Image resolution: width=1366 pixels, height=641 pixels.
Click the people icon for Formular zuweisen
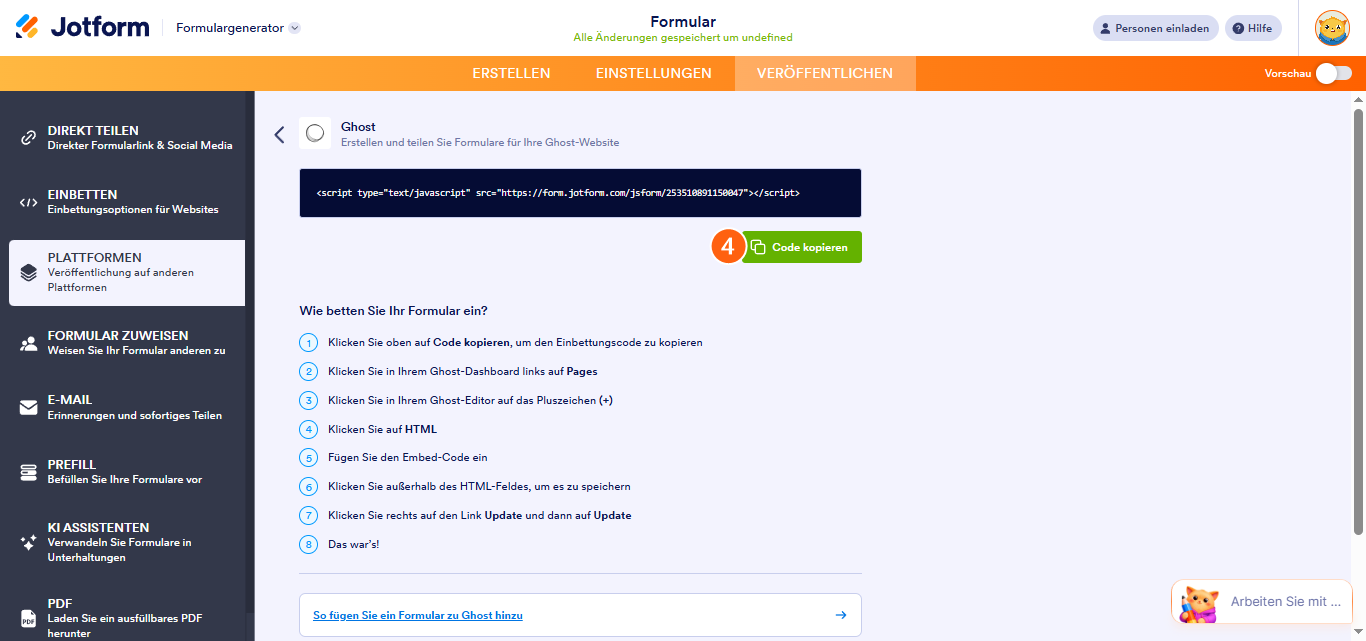click(x=29, y=344)
